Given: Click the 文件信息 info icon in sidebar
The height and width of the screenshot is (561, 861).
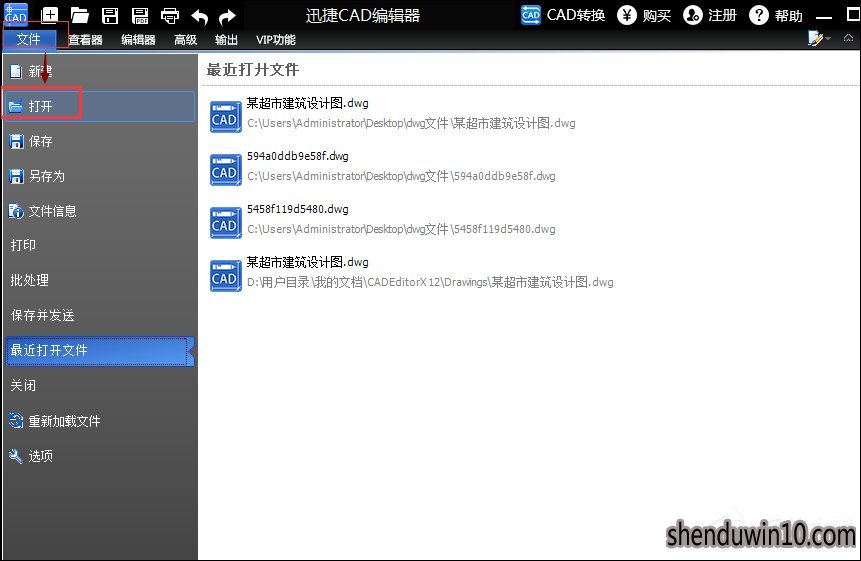Looking at the screenshot, I should pos(16,211).
